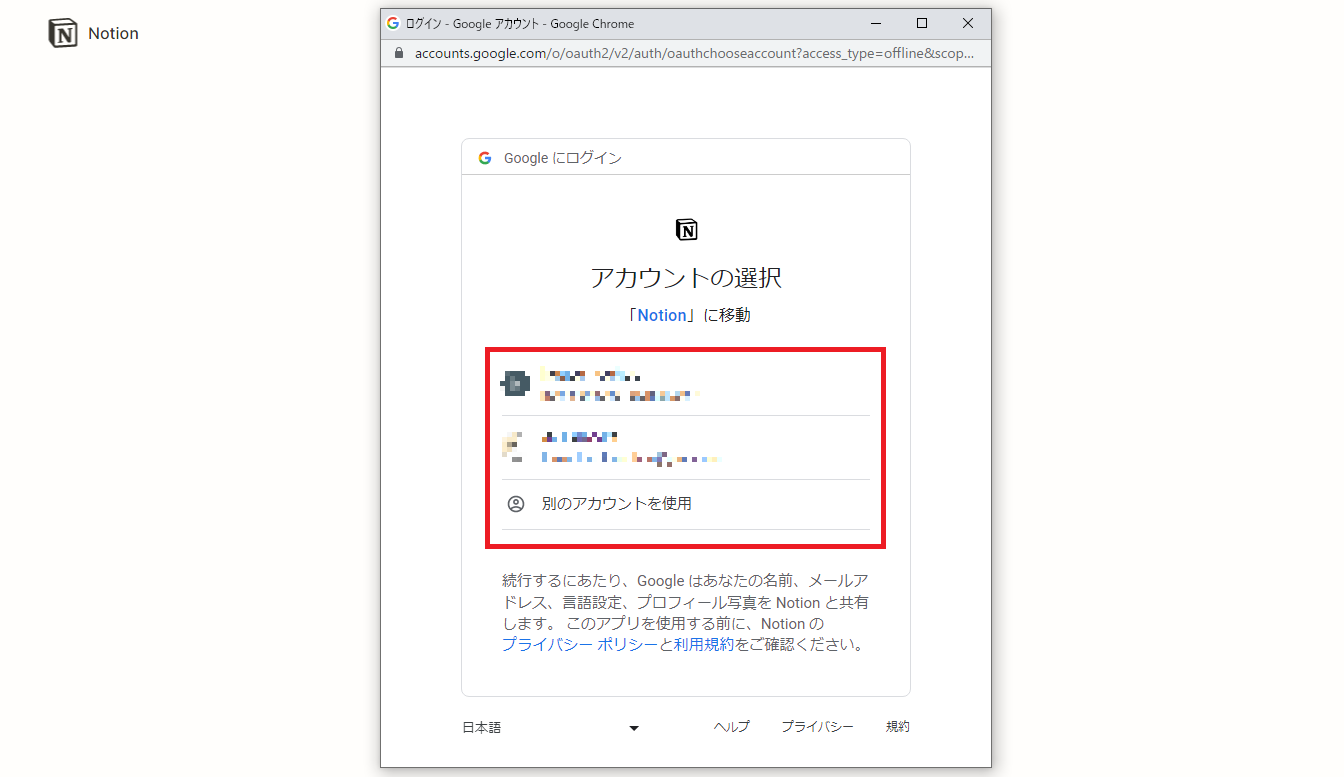The height and width of the screenshot is (777, 1344).
Task: Click the プライバシー item in the footer
Action: [x=818, y=726]
